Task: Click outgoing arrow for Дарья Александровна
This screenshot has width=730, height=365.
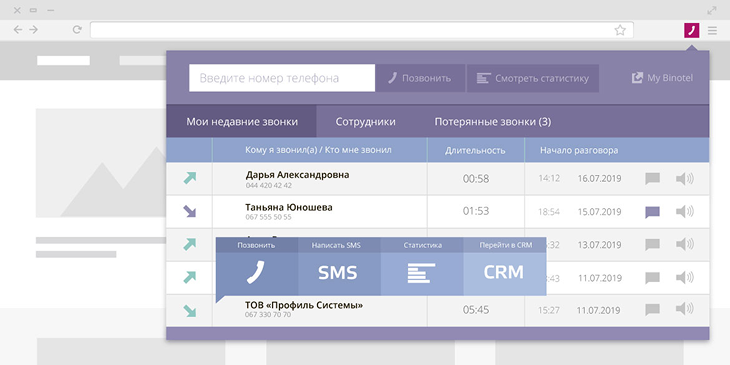Action: point(189,178)
